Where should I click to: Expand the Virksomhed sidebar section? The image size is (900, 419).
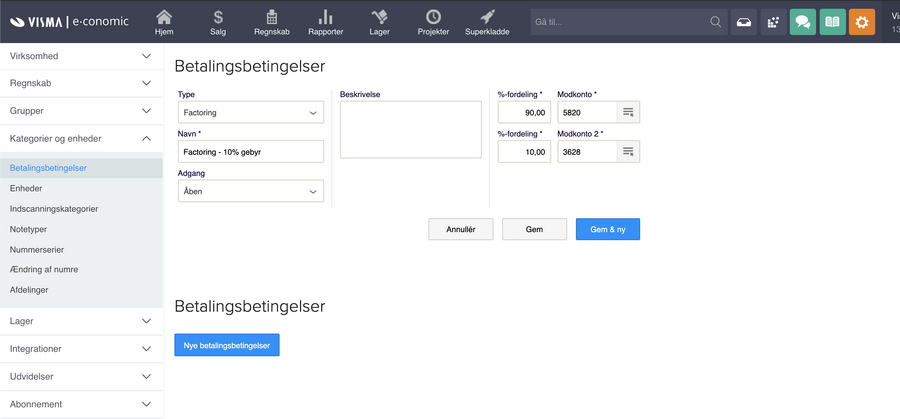click(80, 56)
